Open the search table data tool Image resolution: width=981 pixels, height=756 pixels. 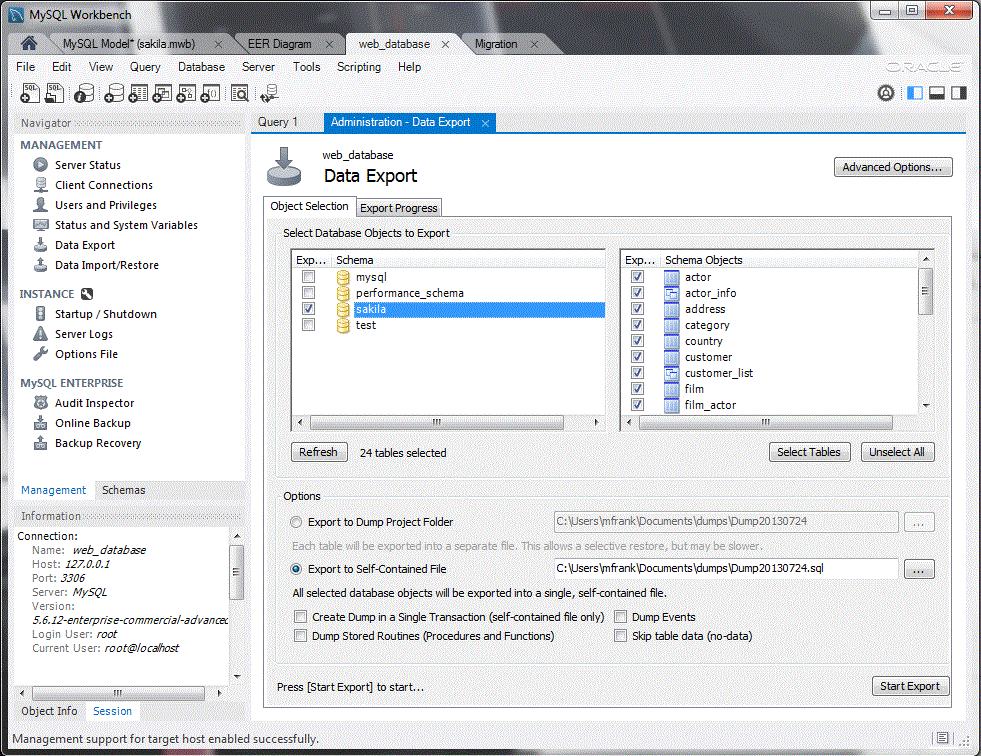click(240, 92)
